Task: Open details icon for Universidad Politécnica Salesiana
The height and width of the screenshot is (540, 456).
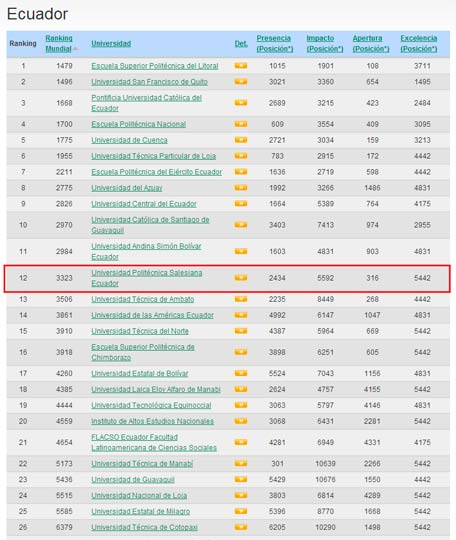Action: coord(241,278)
